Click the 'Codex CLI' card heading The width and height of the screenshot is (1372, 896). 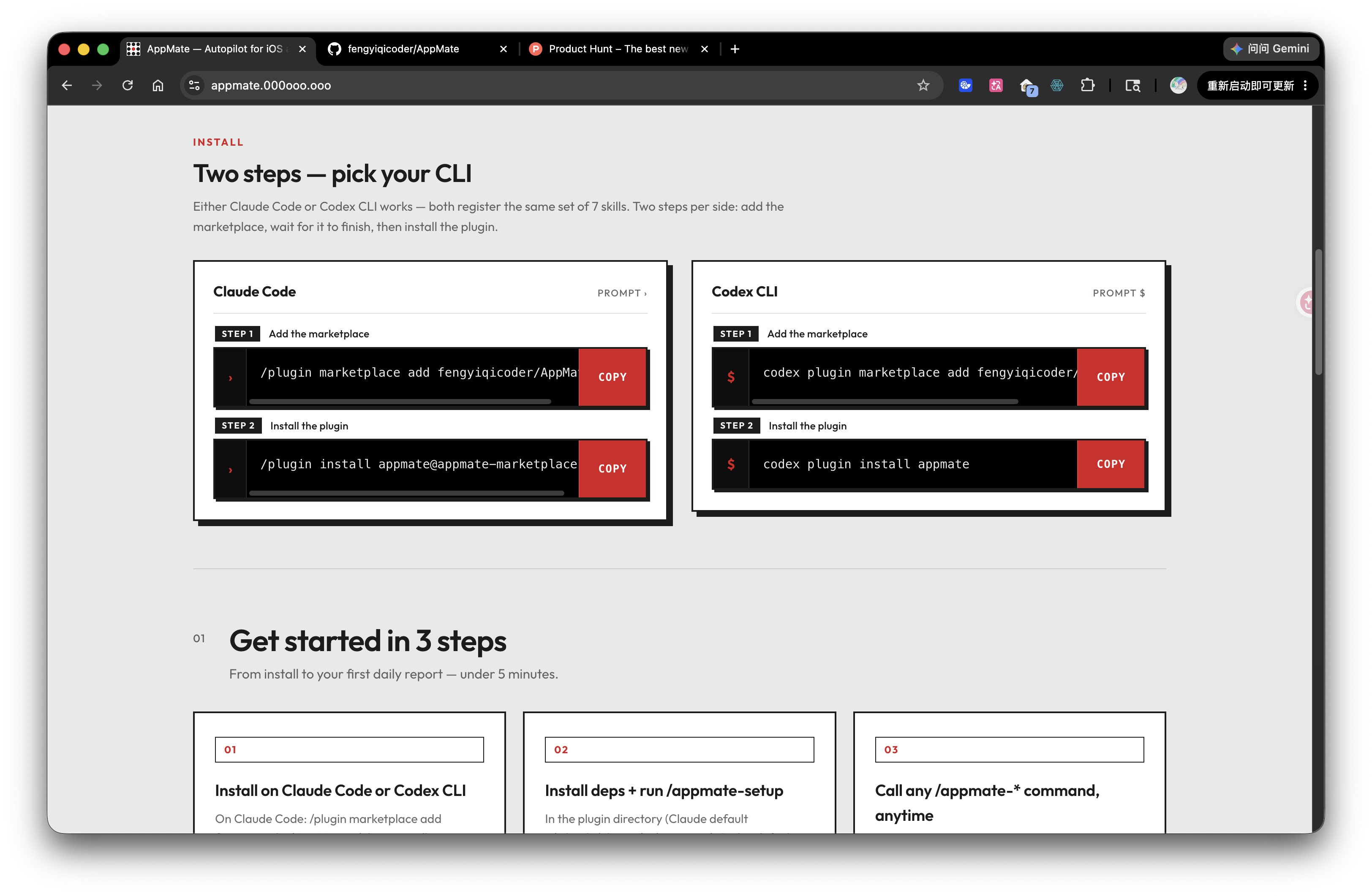pos(744,292)
